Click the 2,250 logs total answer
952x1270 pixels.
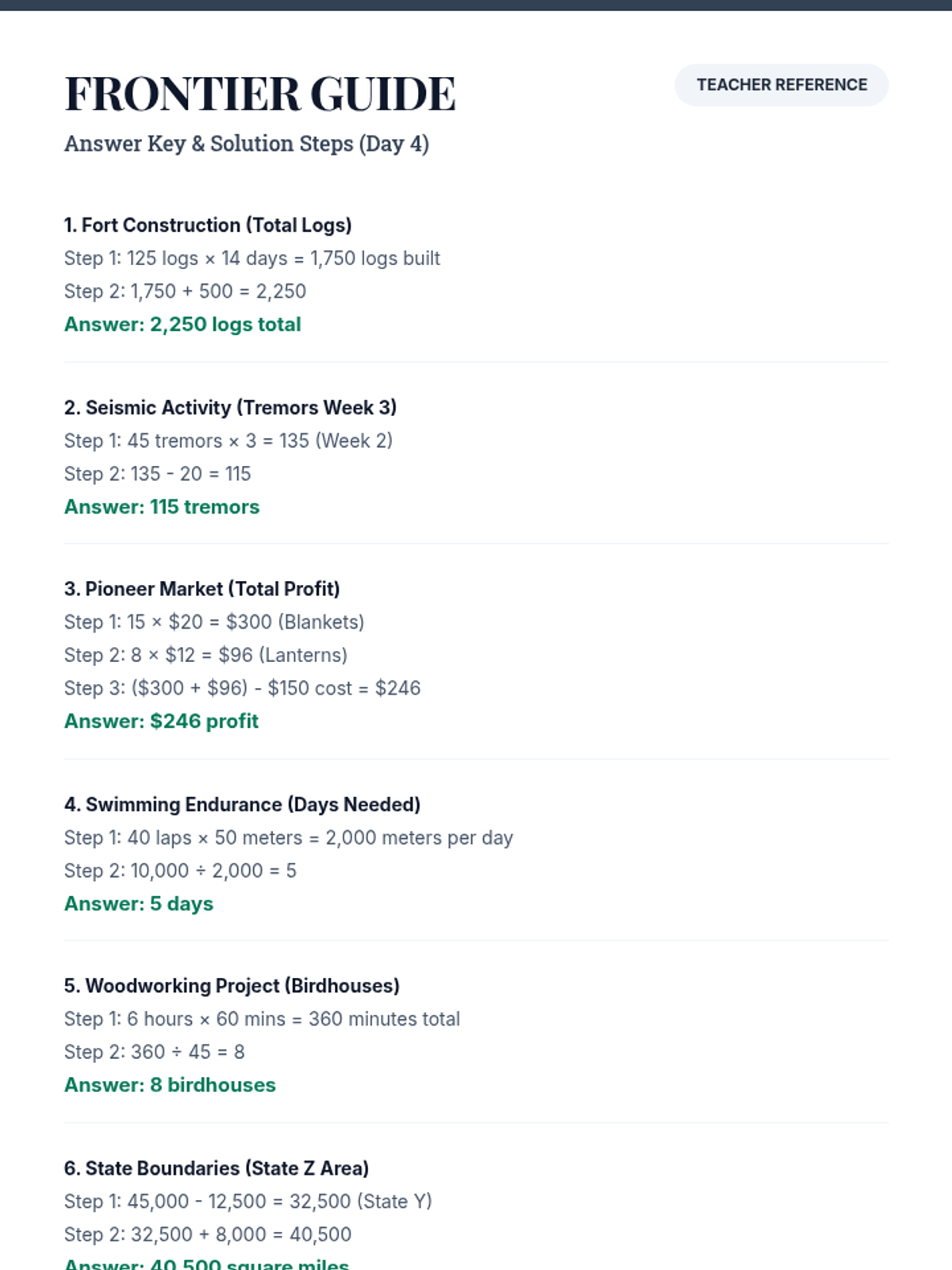tap(182, 325)
